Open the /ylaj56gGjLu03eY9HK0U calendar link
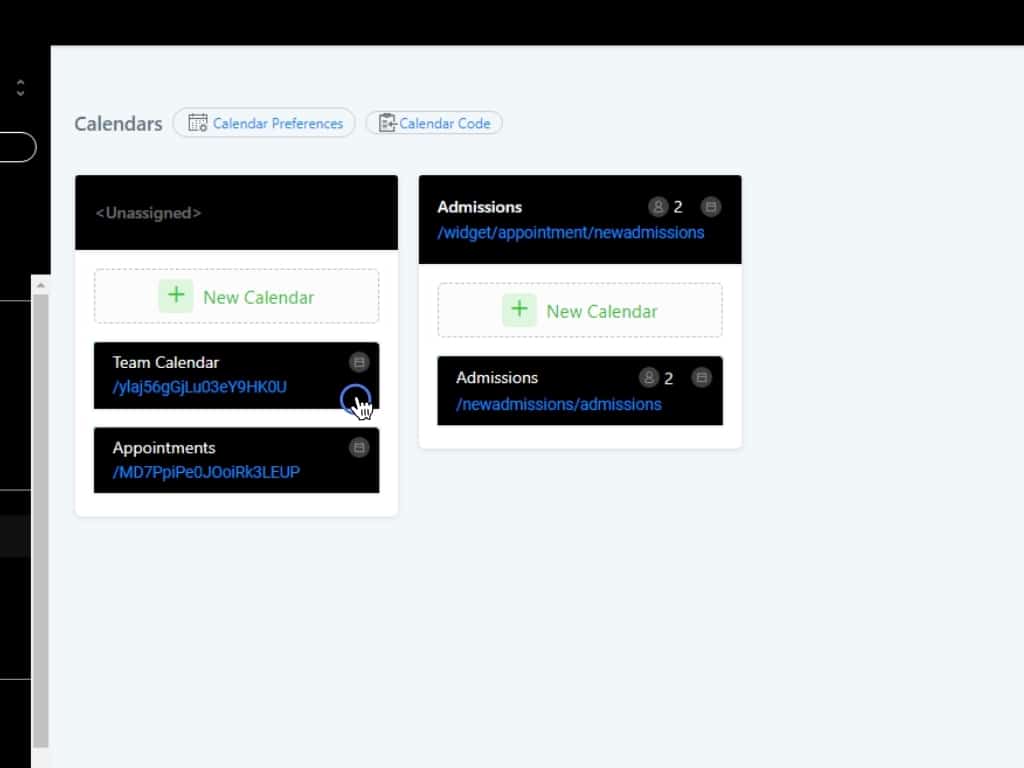Viewport: 1024px width, 768px height. pyautogui.click(x=199, y=387)
